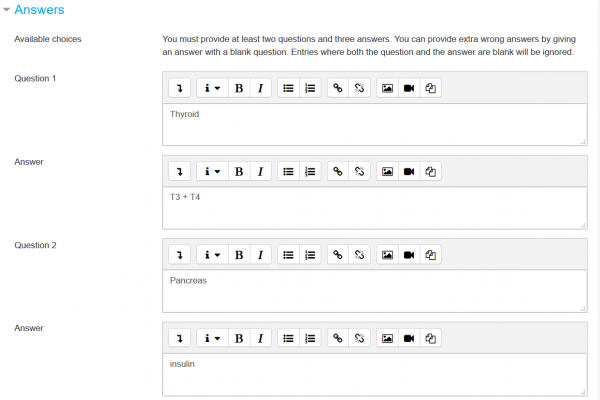Open paragraph styles dropdown for Question 1
Screen dimensions: 600x400
click(212, 88)
